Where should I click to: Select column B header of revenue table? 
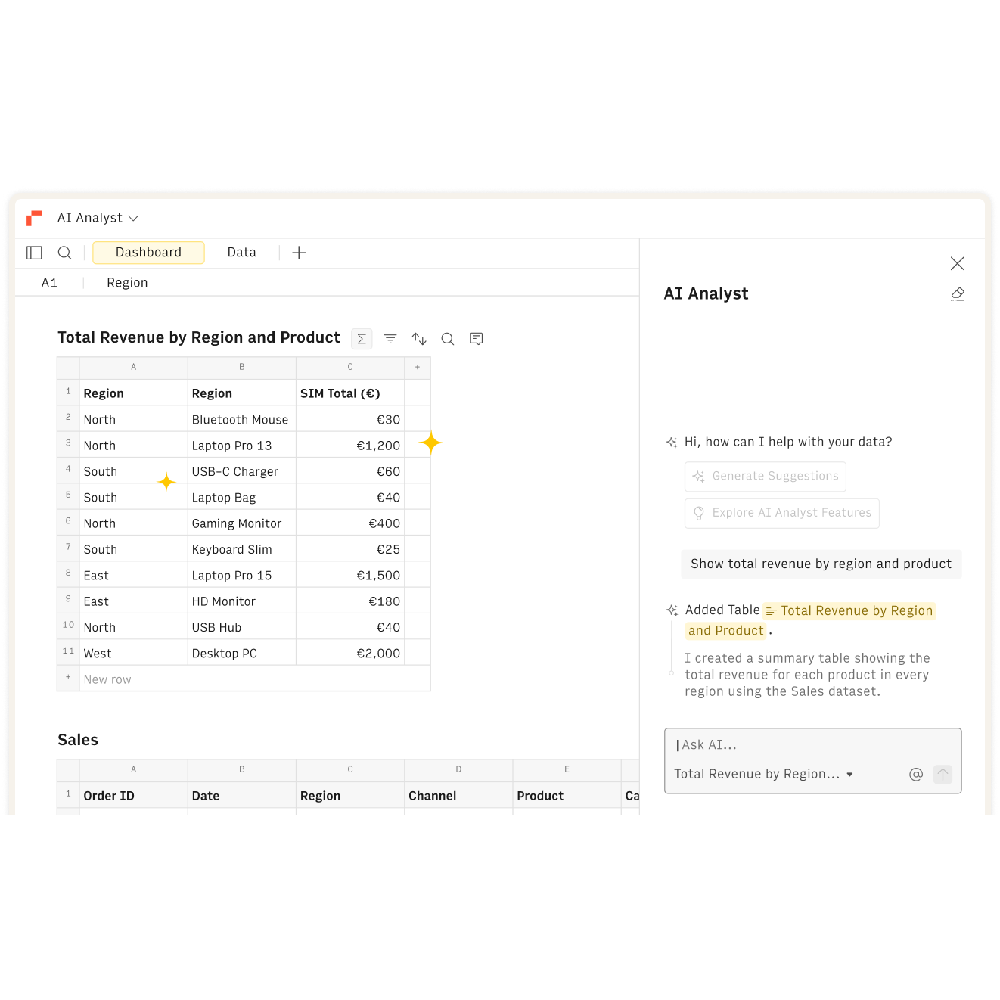[x=242, y=367]
